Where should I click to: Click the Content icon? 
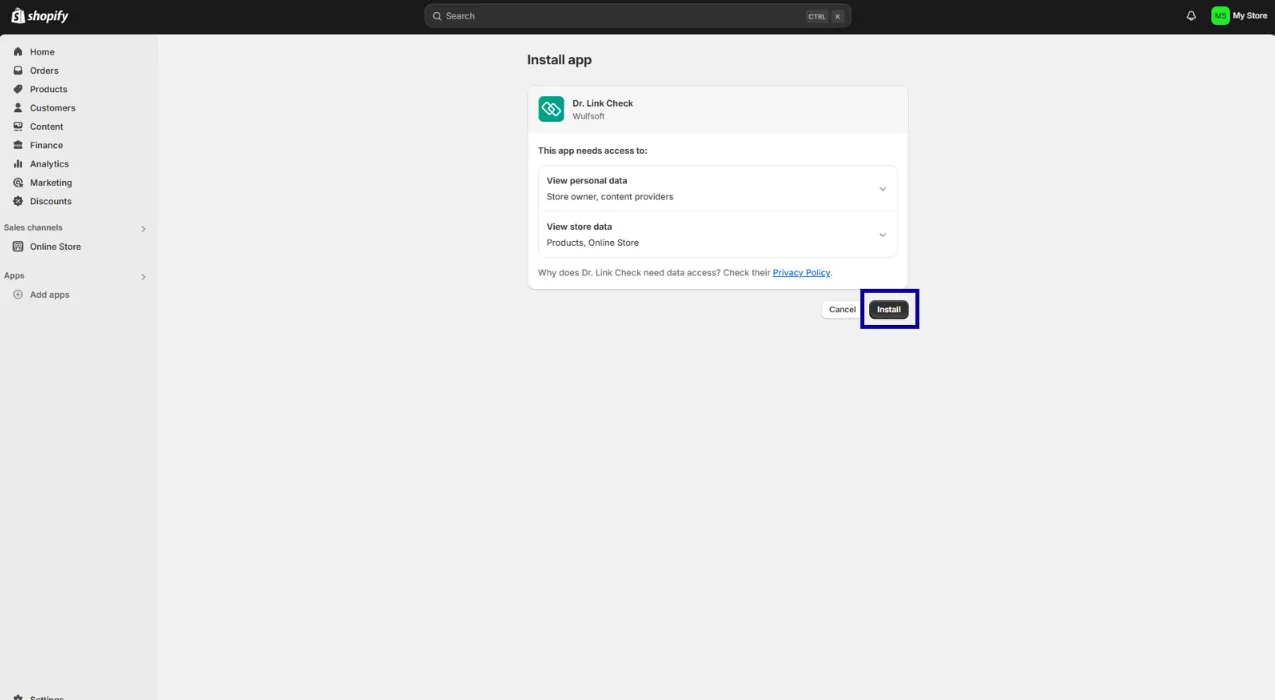[18, 127]
